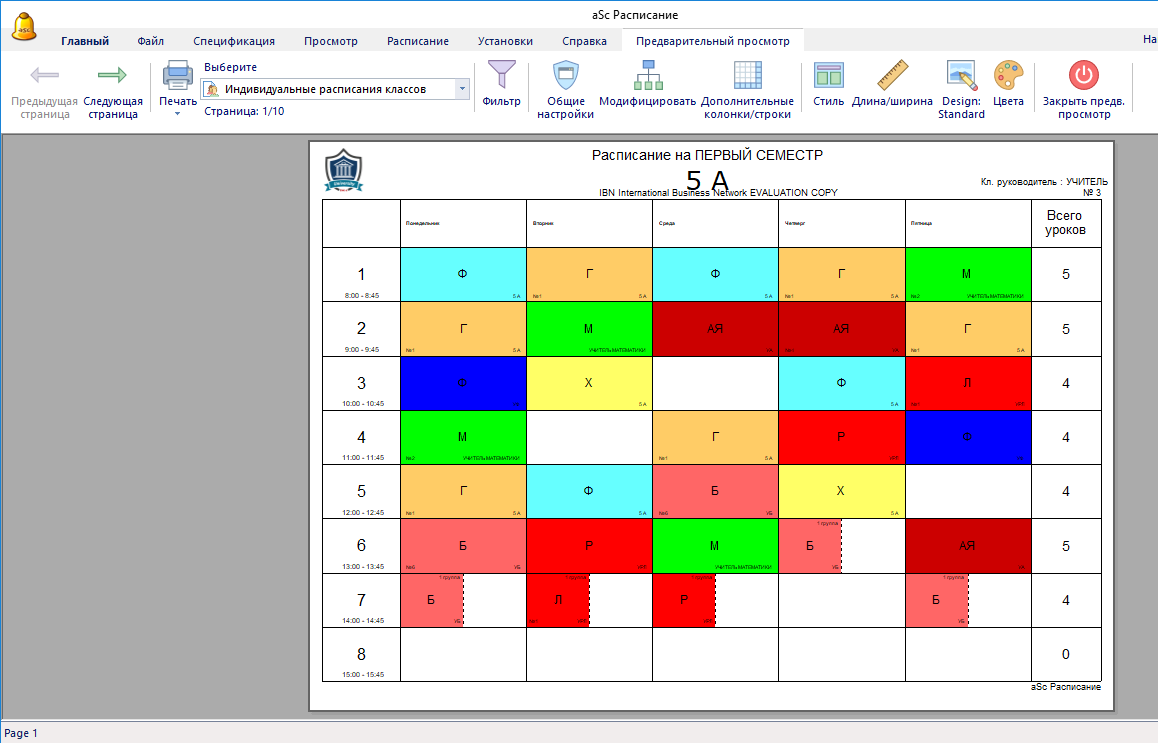The height and width of the screenshot is (743, 1158).
Task: Open the Colors (Цвета) palette
Action: click(x=1008, y=76)
